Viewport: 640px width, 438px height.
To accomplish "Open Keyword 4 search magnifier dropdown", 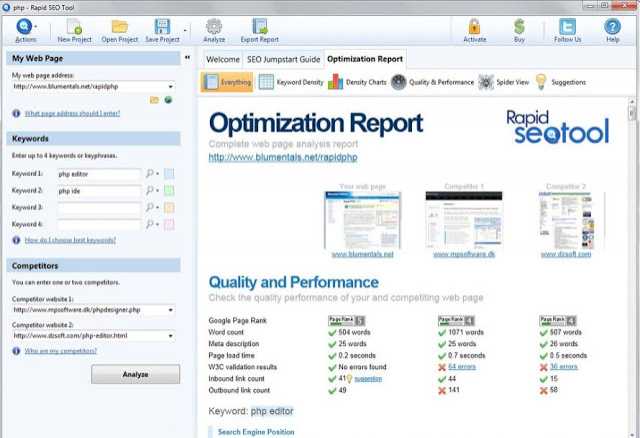I will pos(152,224).
